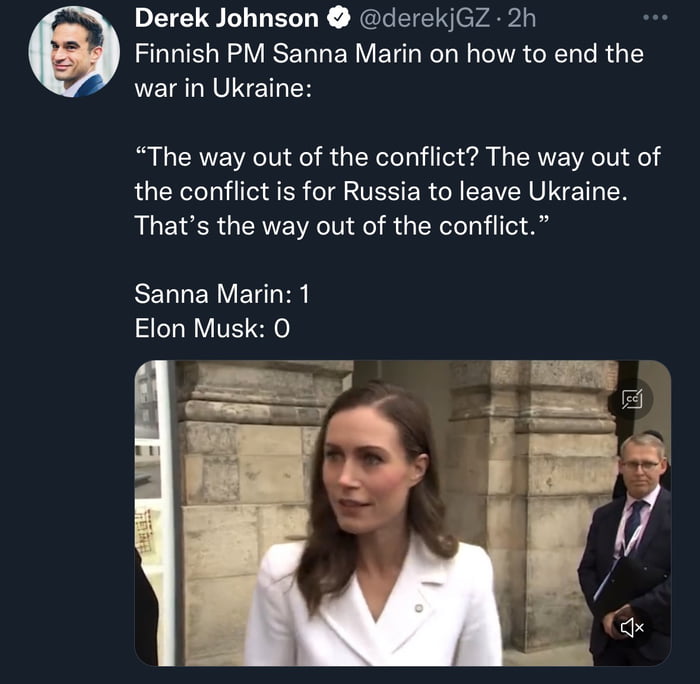Unmute the video with the speaker icon

click(x=632, y=627)
